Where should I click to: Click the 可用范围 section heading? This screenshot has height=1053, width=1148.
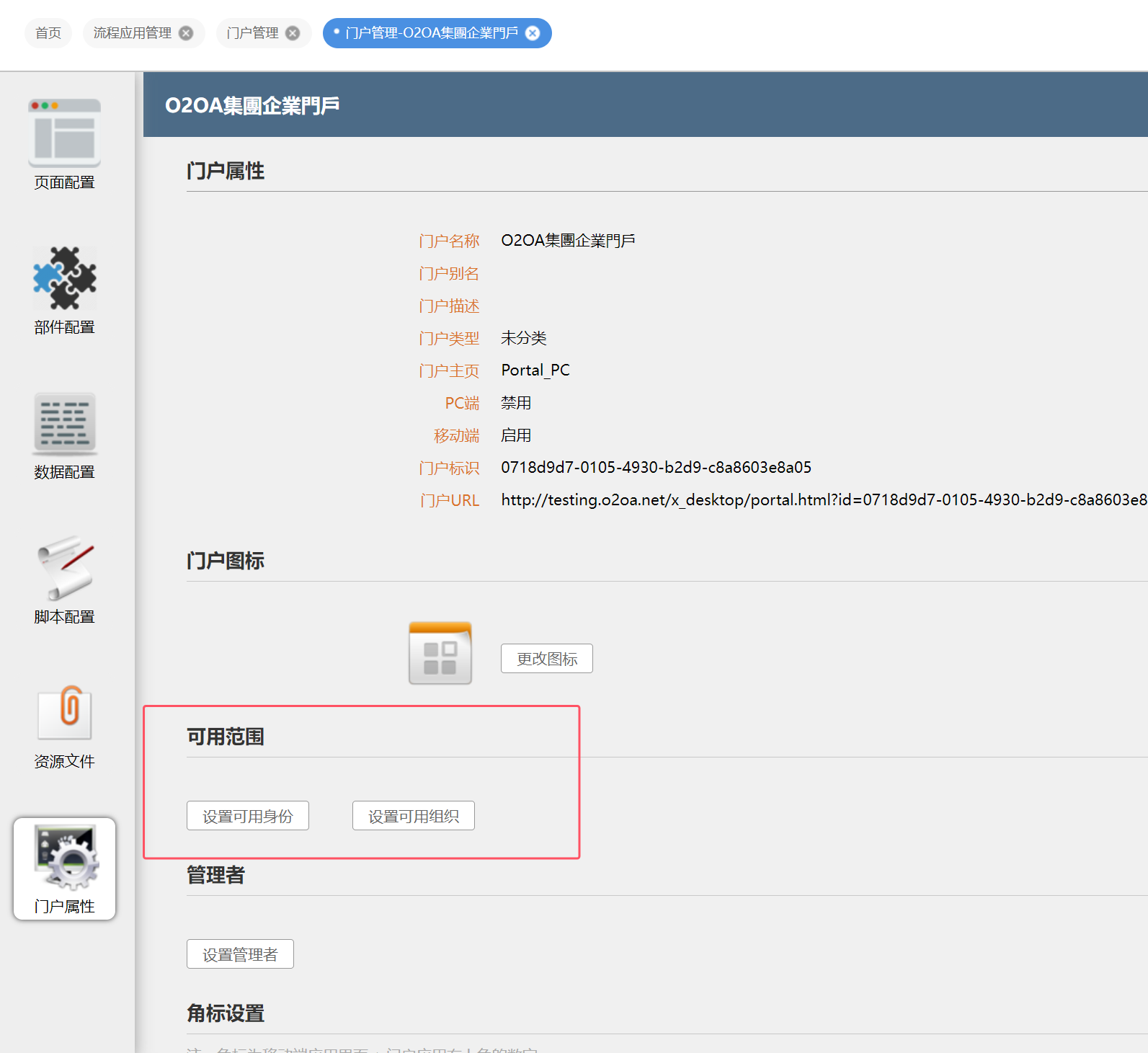click(x=226, y=737)
